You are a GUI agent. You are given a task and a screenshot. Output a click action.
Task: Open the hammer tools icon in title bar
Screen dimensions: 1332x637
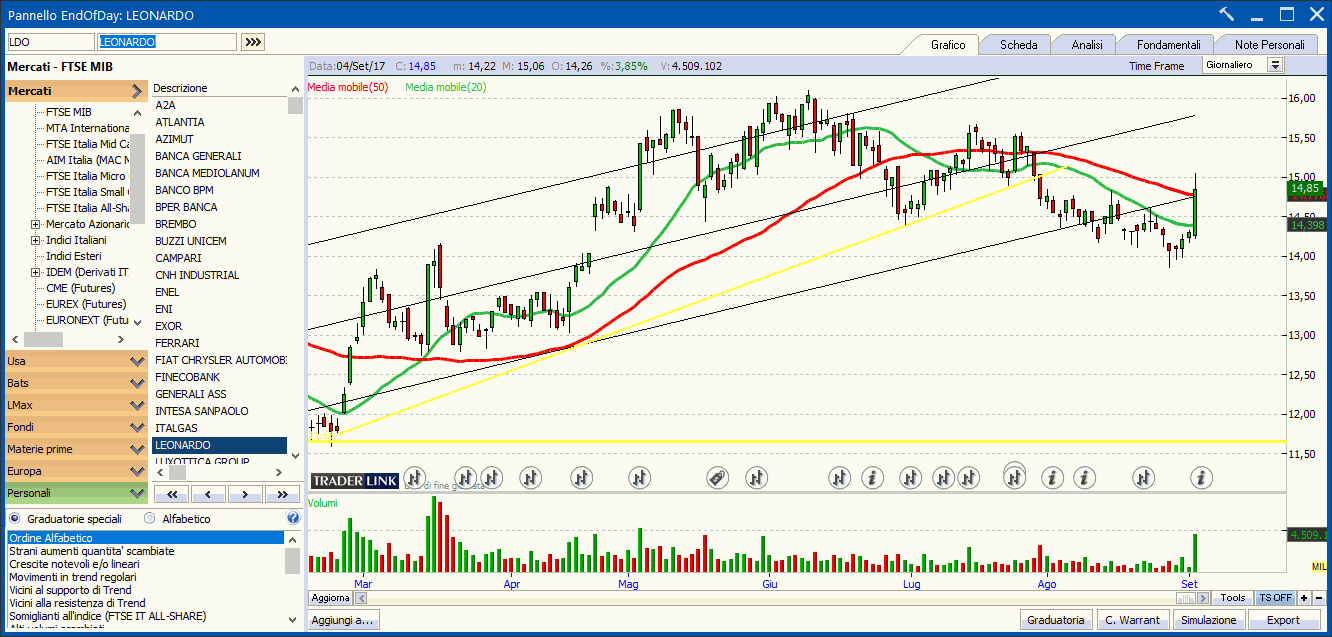click(1226, 14)
